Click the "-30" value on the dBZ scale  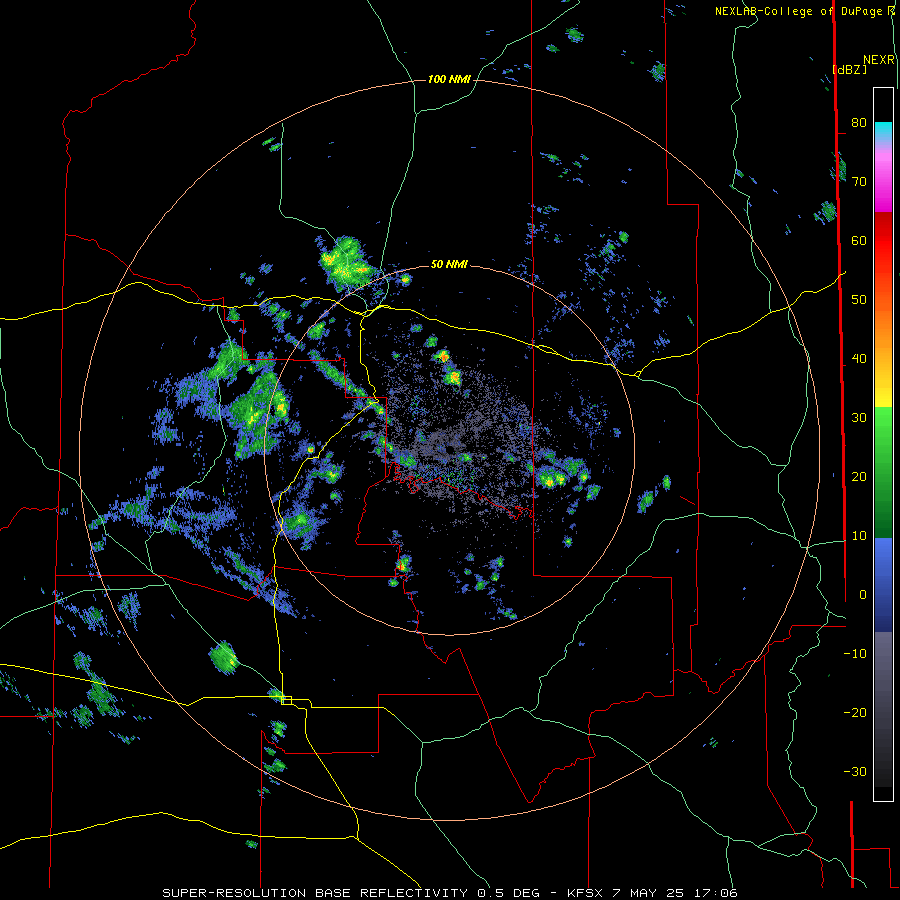pyautogui.click(x=855, y=771)
